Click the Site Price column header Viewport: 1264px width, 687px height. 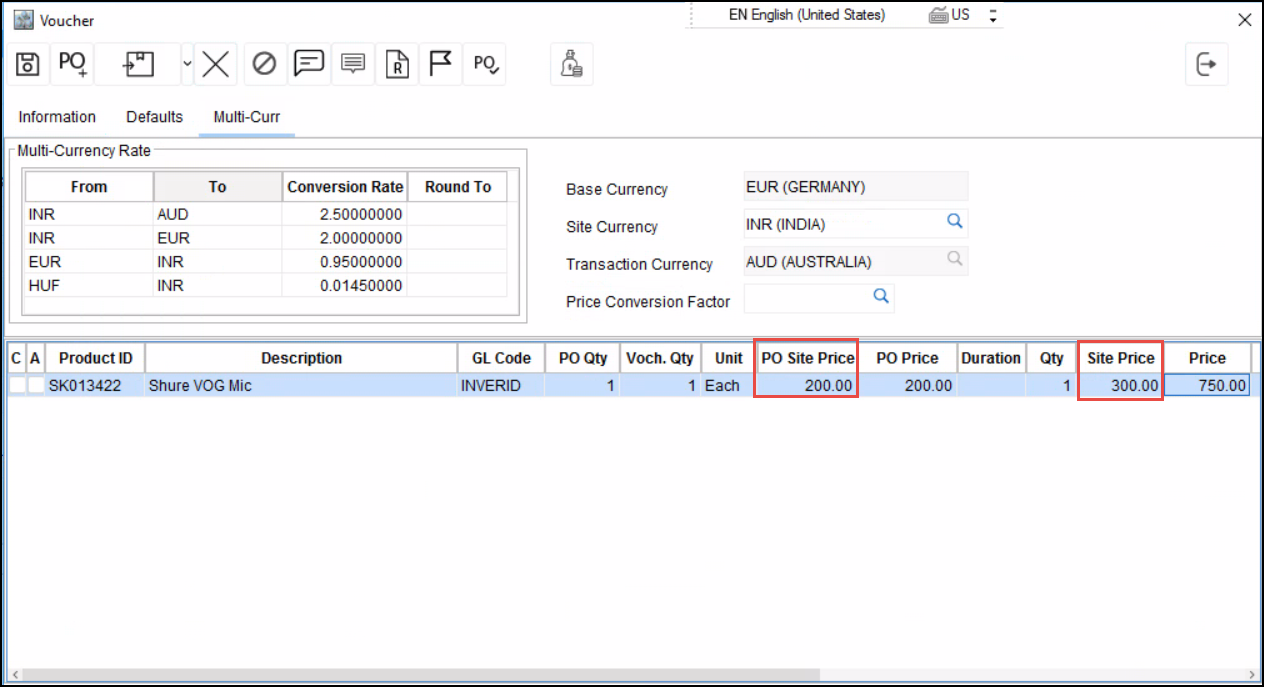point(1120,358)
